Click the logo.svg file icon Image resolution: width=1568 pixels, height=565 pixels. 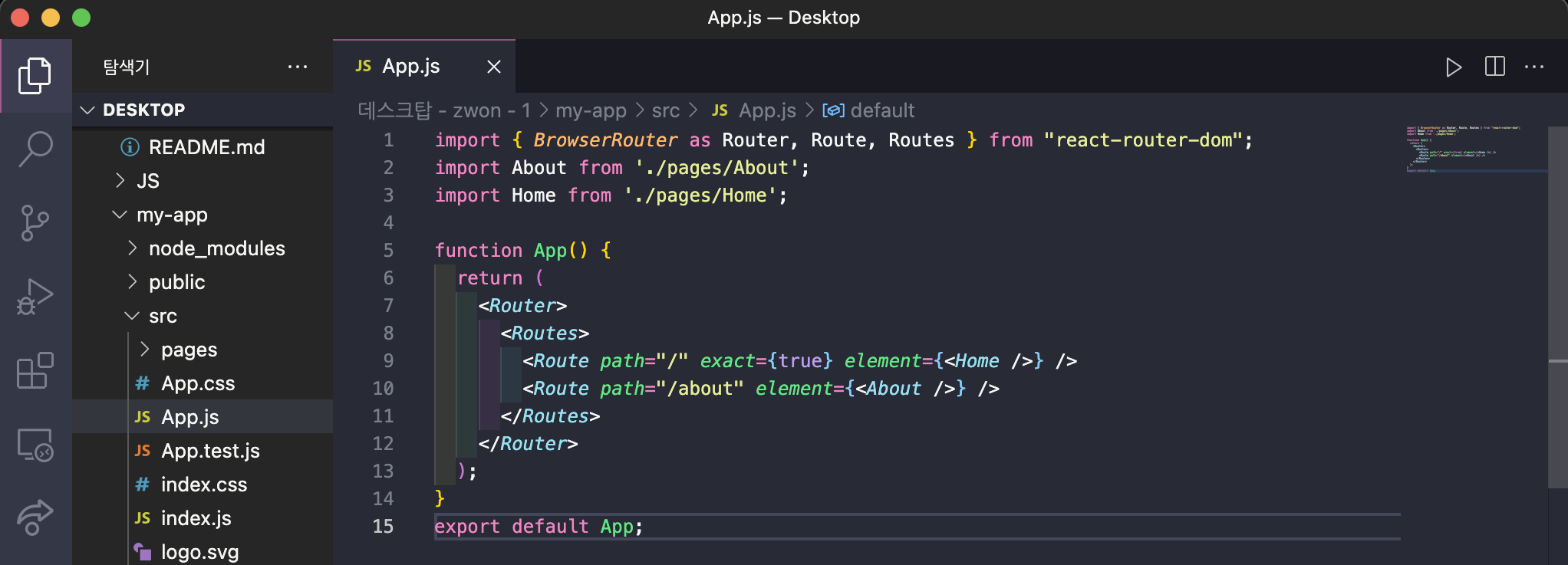[143, 551]
